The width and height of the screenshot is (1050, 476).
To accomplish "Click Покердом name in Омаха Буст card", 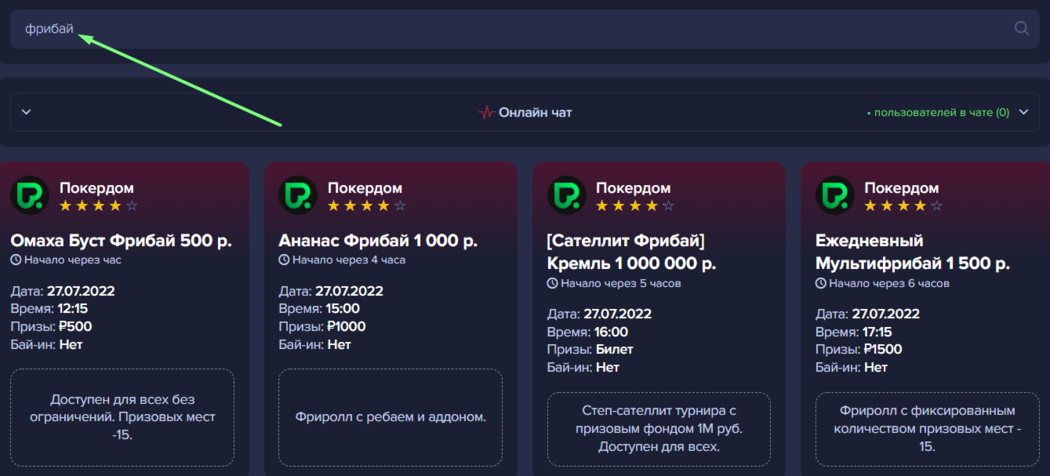I will (96, 188).
